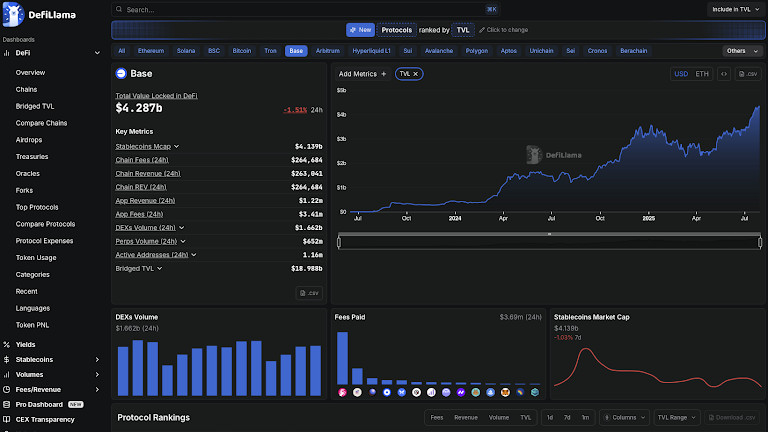This screenshot has width=768, height=432.
Task: Click Add Metrics button
Action: click(x=363, y=74)
